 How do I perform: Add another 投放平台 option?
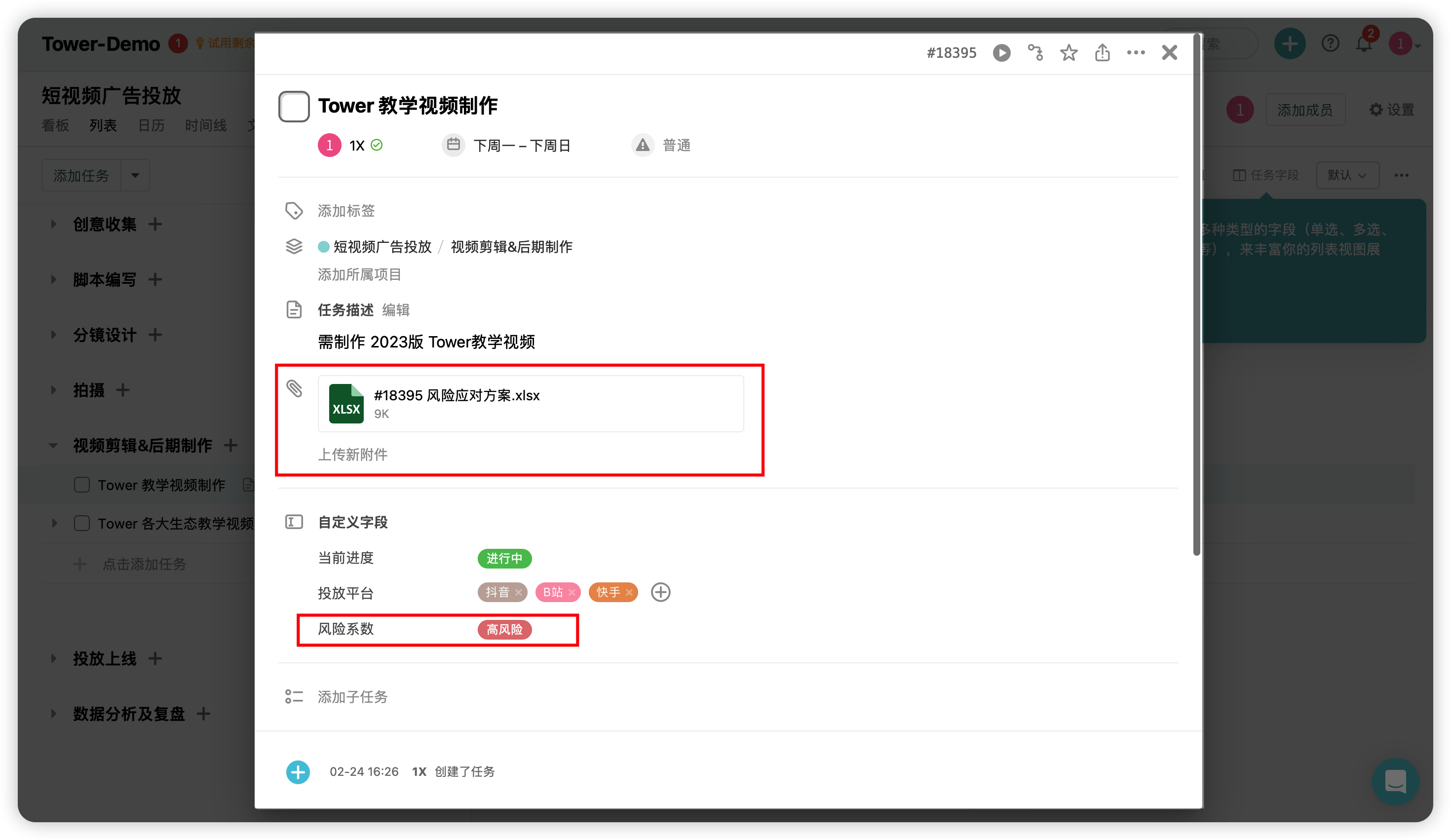tap(660, 592)
